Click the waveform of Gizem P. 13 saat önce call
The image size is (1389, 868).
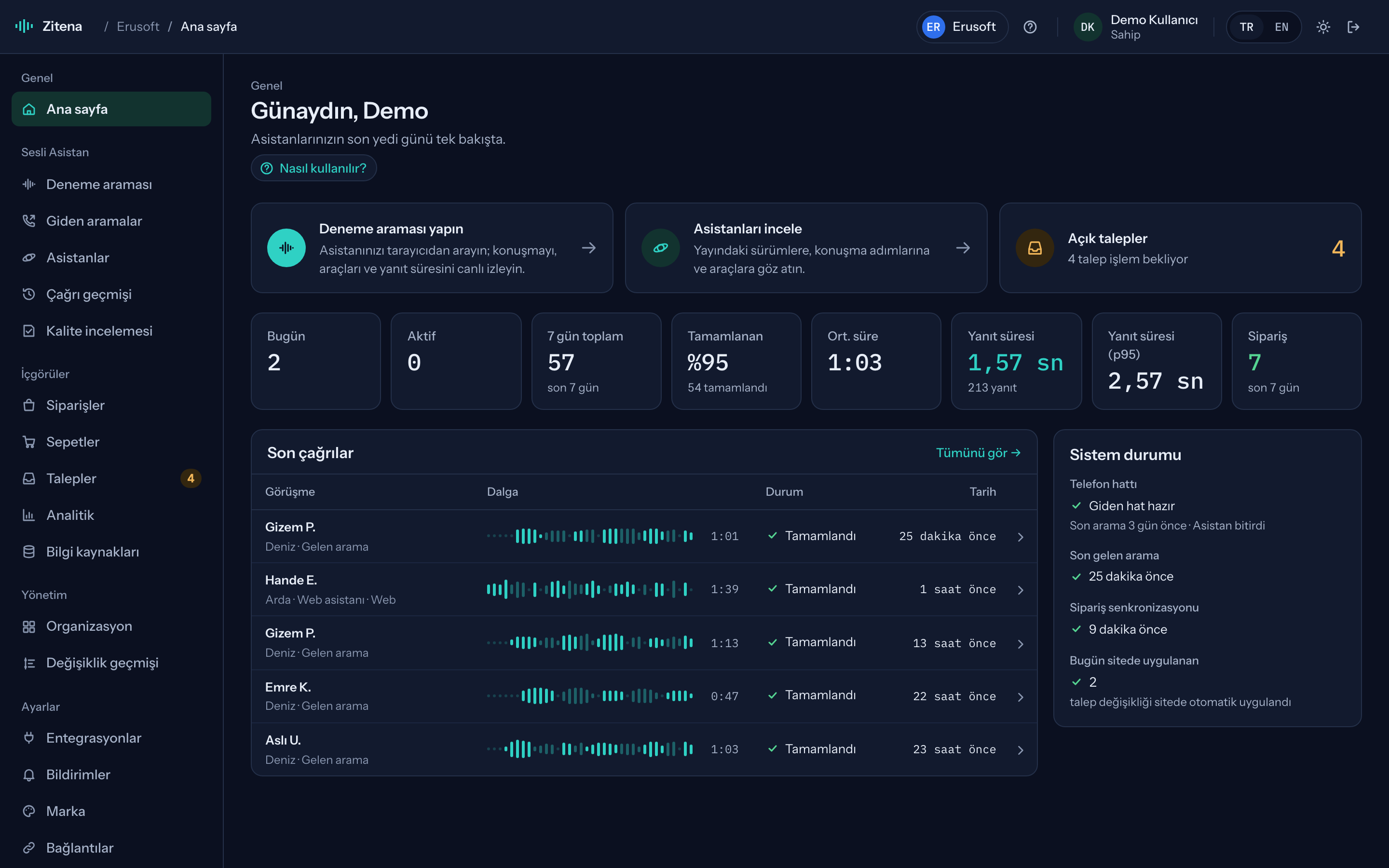click(x=589, y=643)
